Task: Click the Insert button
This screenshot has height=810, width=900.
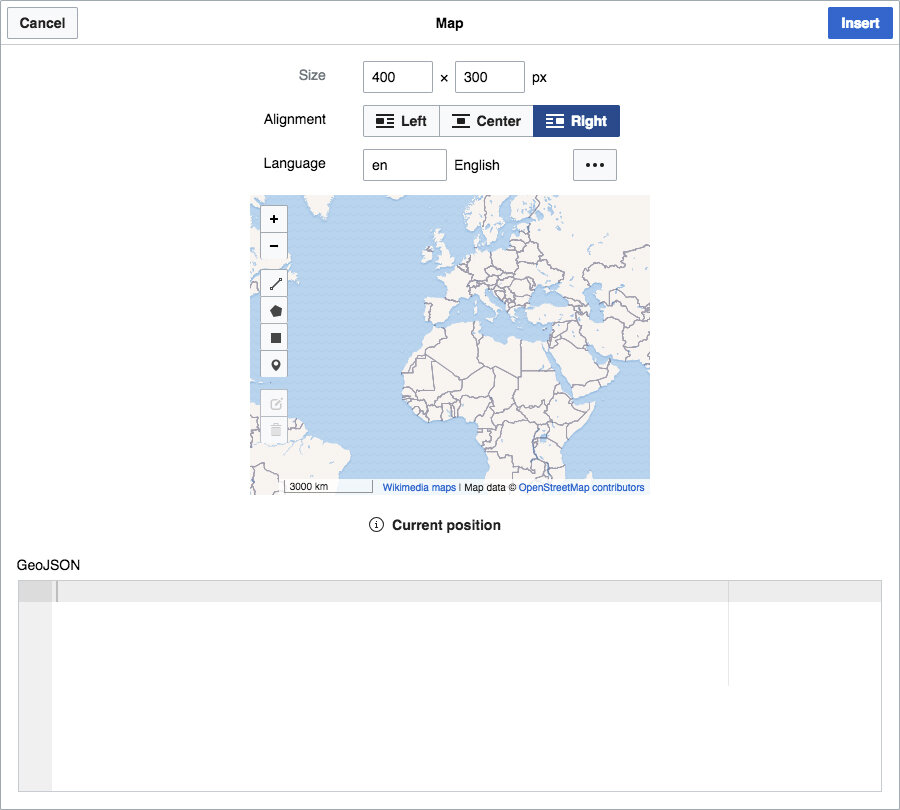Action: pos(860,23)
